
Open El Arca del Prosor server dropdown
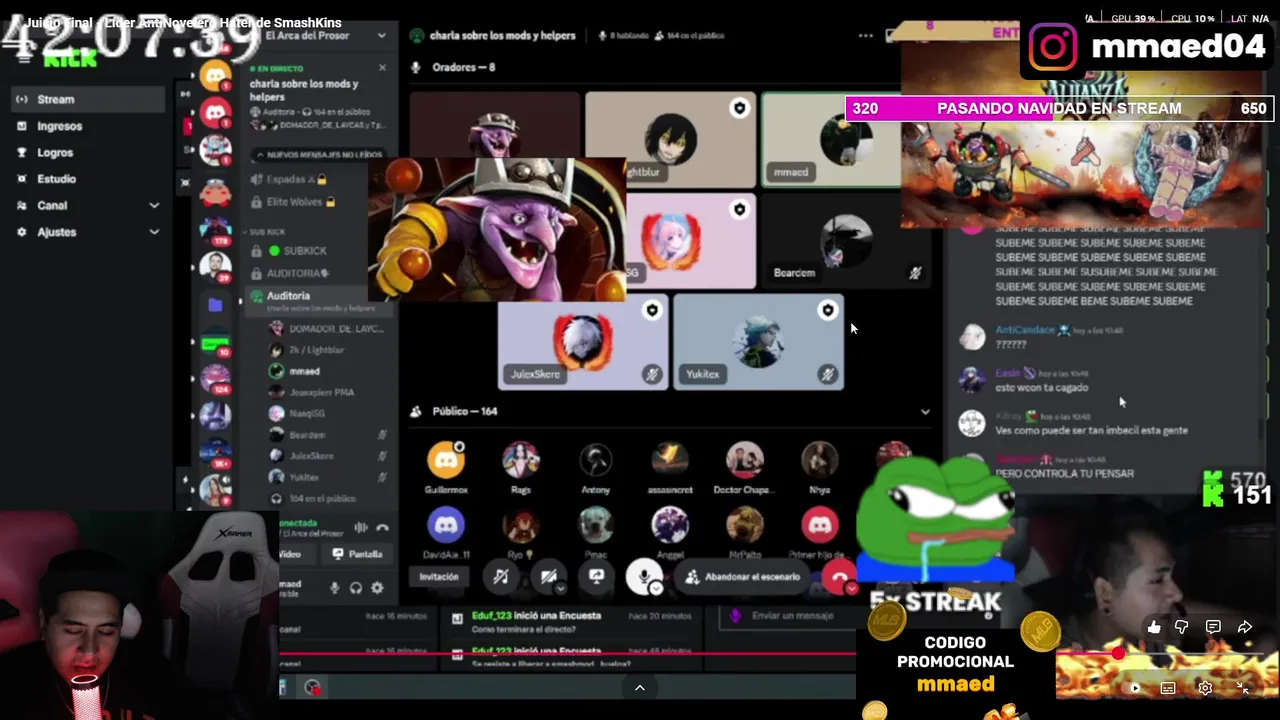coord(381,36)
